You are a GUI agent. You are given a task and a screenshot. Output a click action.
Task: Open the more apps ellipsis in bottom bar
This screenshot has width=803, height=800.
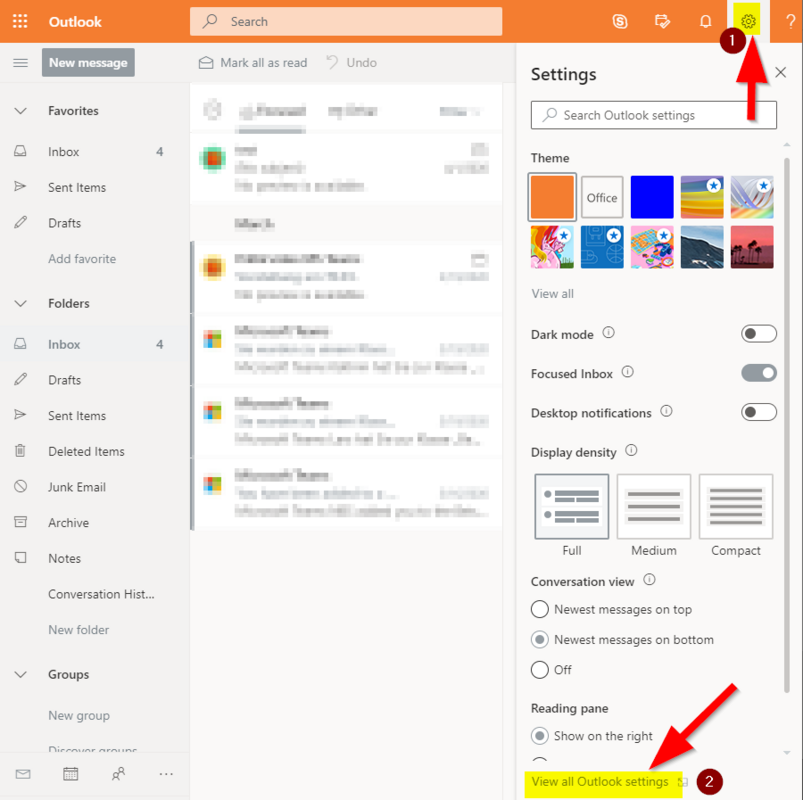click(x=166, y=774)
